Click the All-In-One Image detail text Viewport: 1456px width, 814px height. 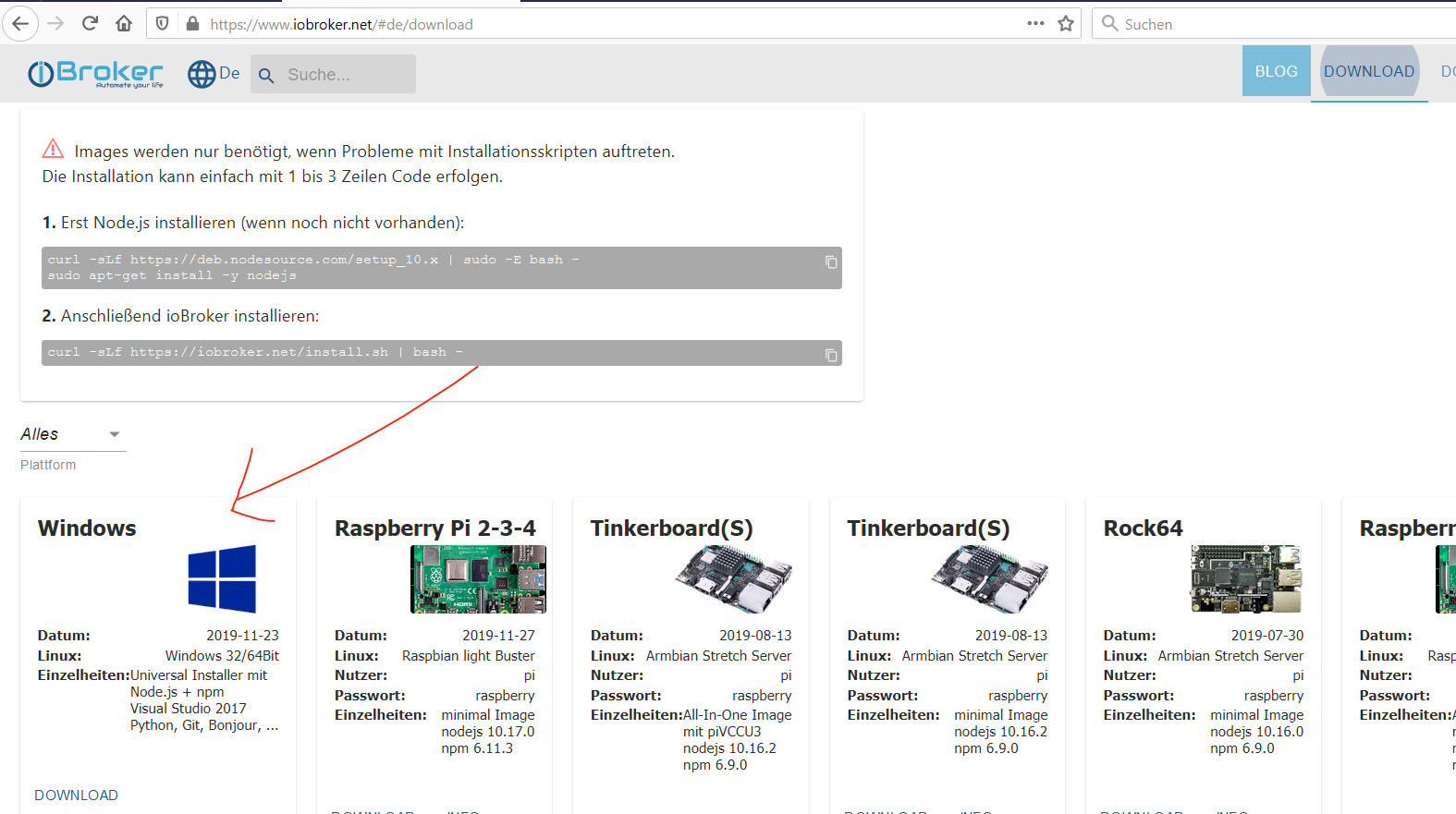pos(738,715)
